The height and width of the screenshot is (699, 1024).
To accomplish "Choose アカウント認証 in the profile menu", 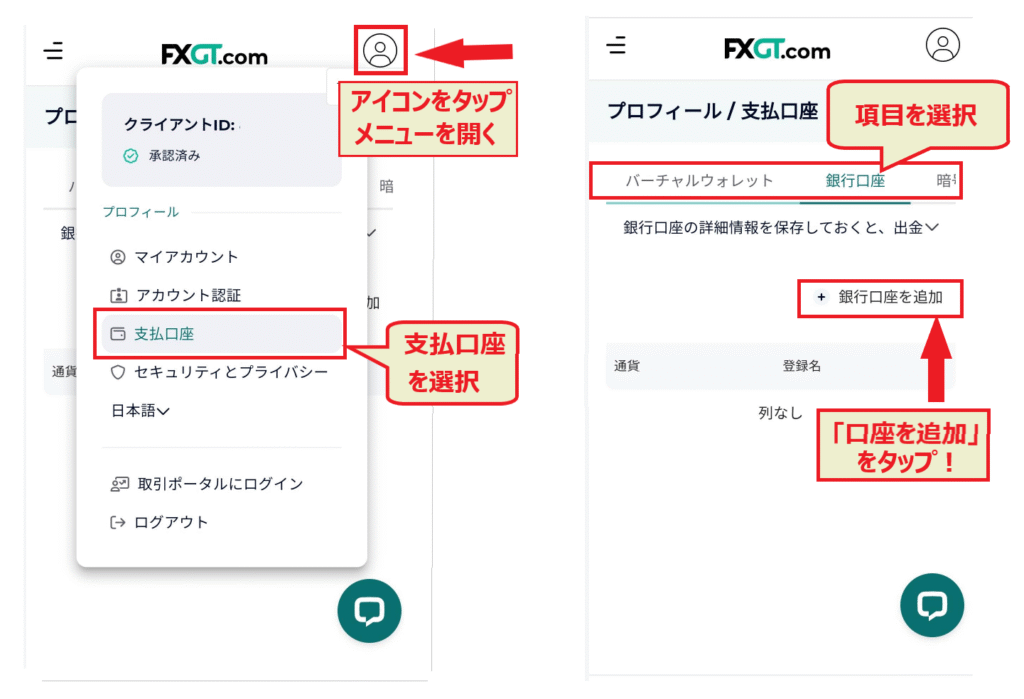I will [188, 295].
